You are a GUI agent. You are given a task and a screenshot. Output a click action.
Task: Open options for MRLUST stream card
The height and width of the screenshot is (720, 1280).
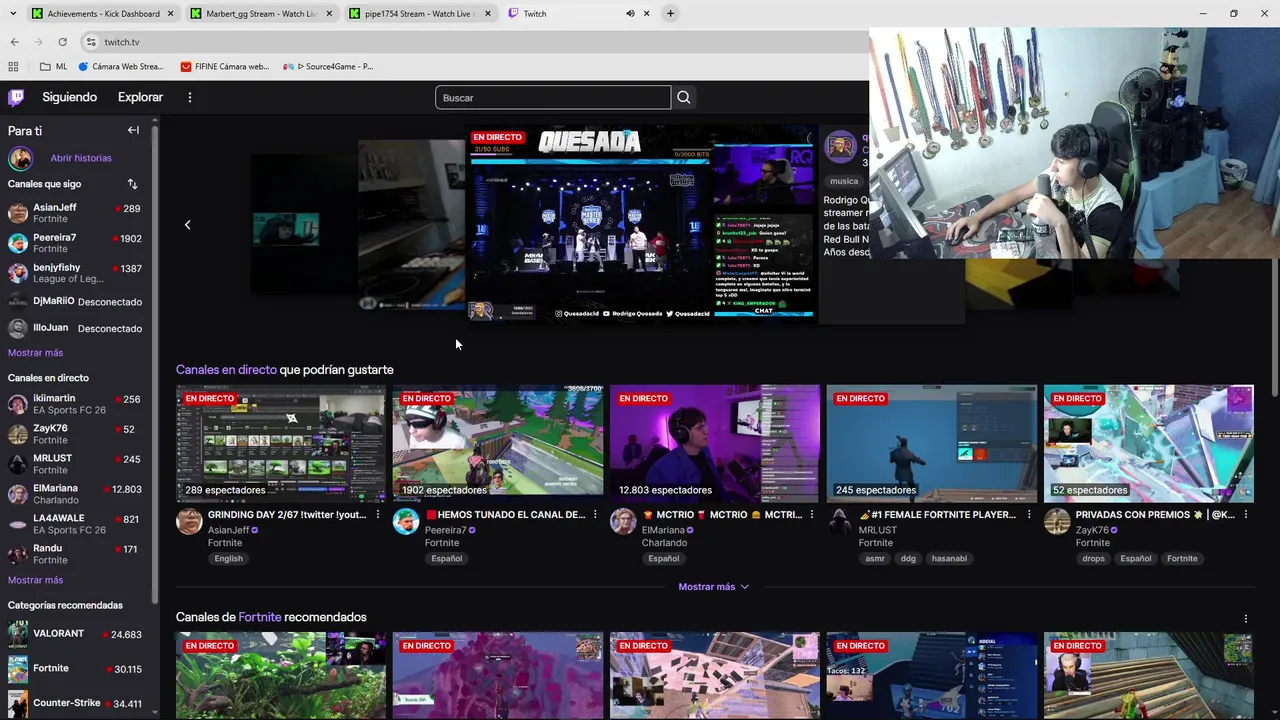tap(1029, 514)
